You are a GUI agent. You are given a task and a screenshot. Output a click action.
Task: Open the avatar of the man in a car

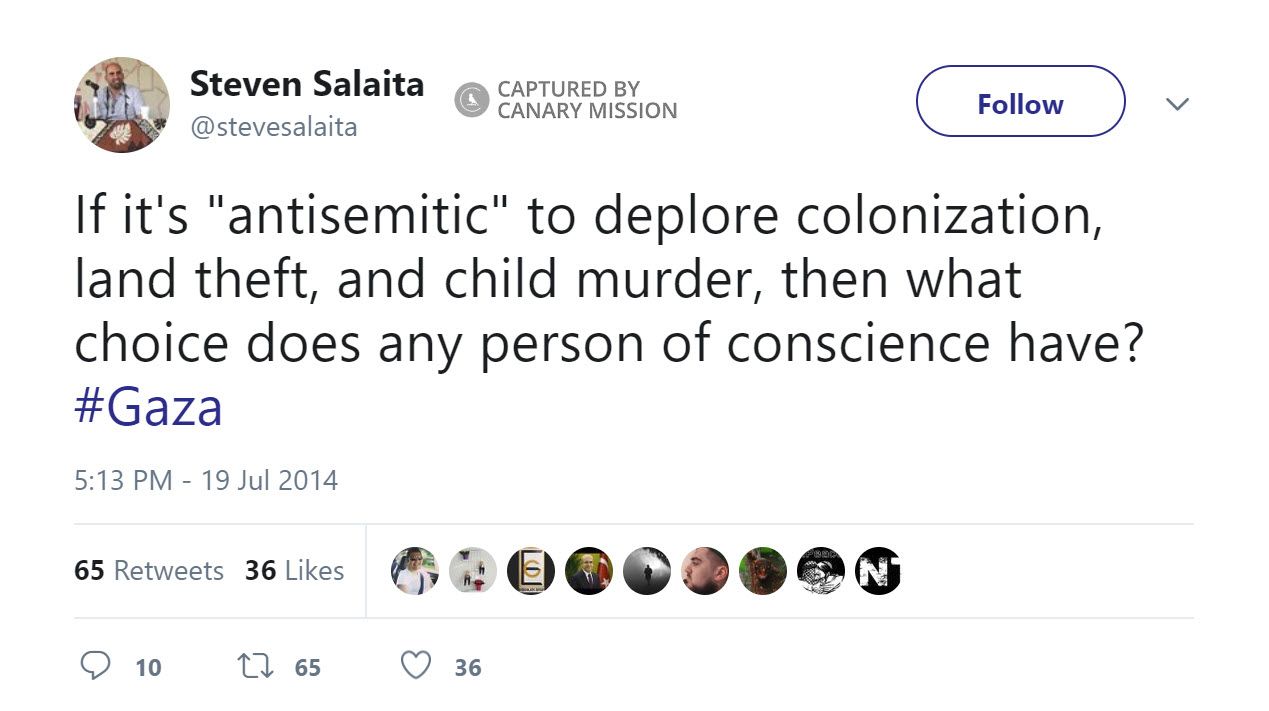414,571
